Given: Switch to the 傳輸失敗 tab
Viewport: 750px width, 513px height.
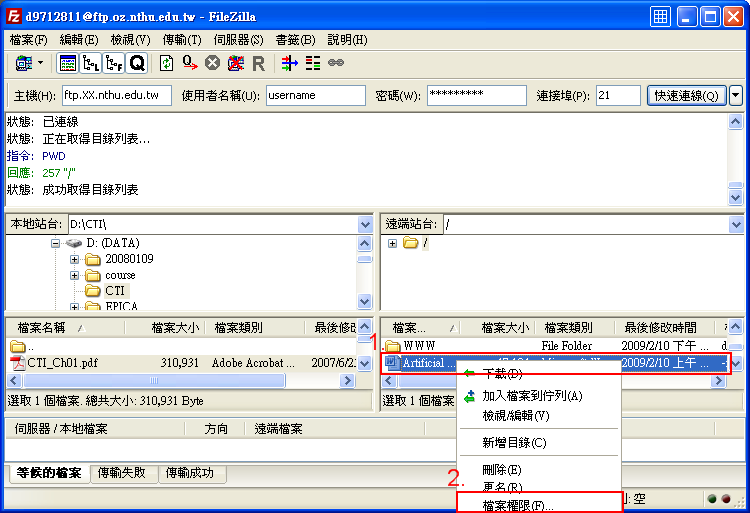Looking at the screenshot, I should click(126, 473).
